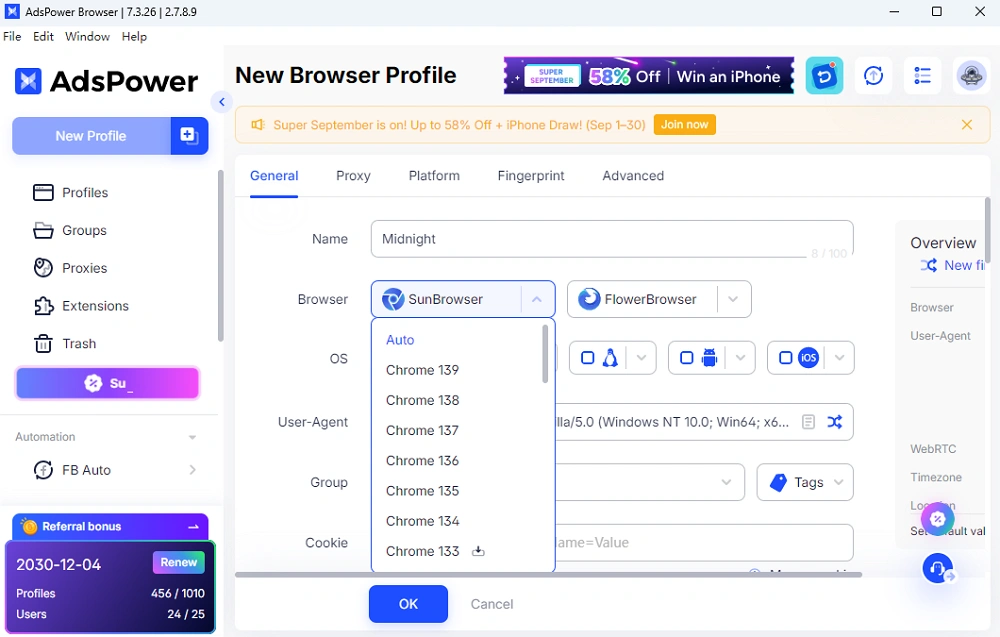Open the Tags dropdown
Viewport: 1000px width, 637px height.
[805, 482]
